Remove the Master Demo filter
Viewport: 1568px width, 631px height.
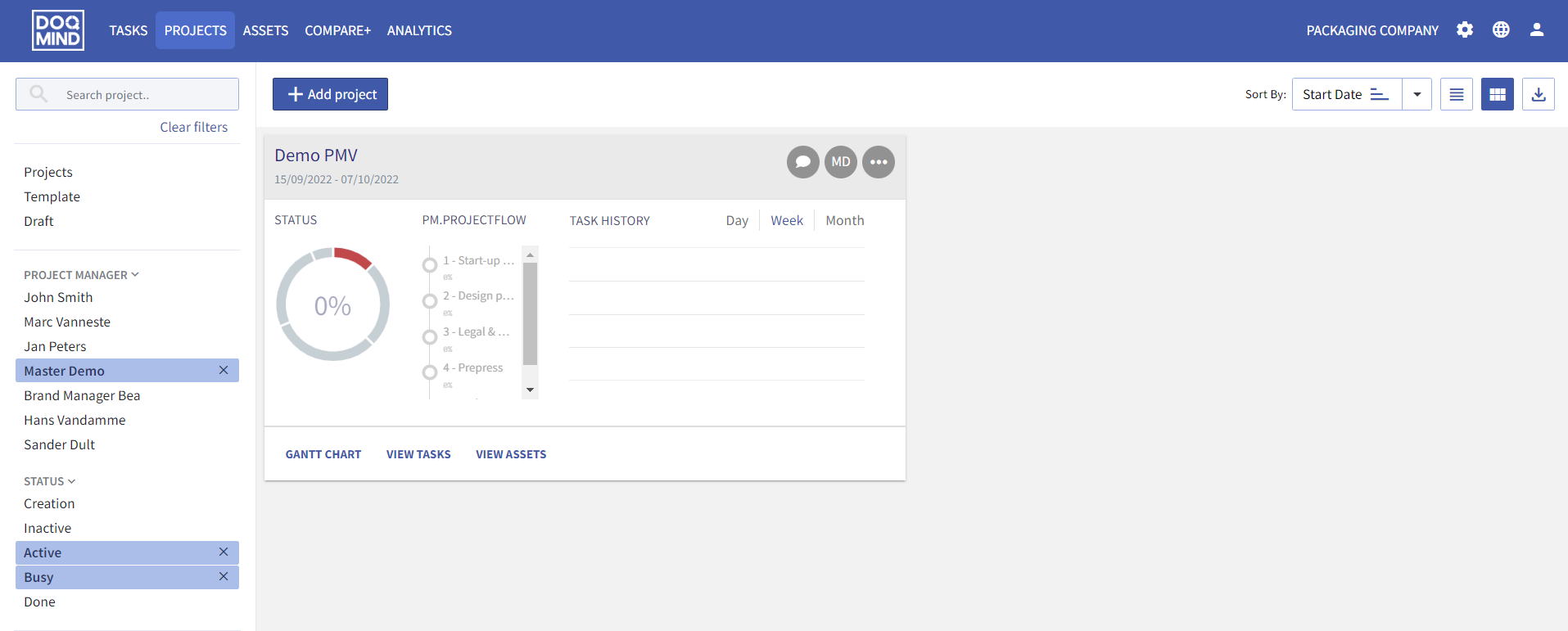tap(224, 371)
